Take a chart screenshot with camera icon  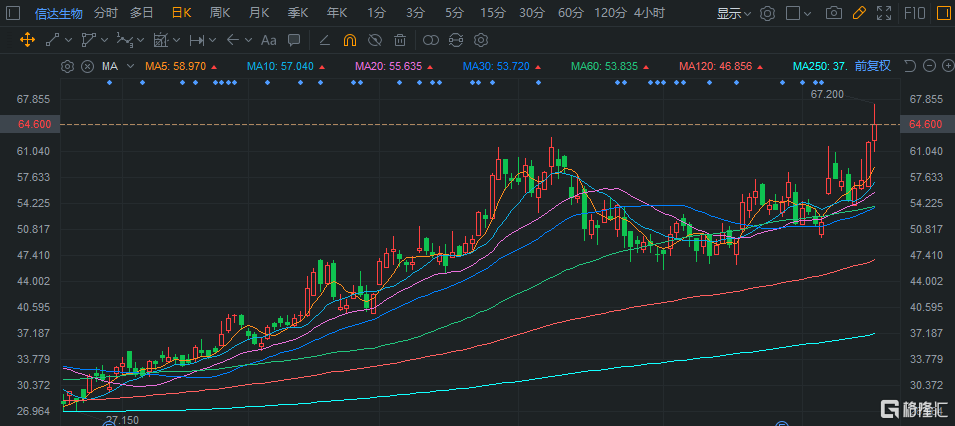click(x=834, y=13)
